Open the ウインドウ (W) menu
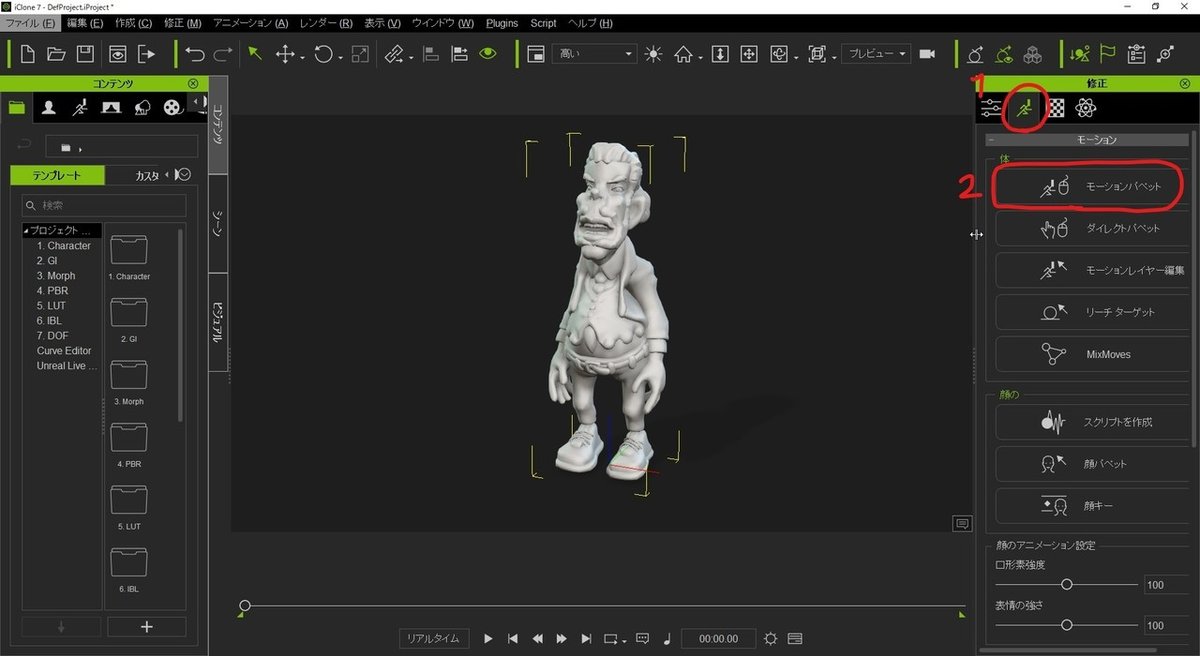The width and height of the screenshot is (1200, 656). (443, 22)
